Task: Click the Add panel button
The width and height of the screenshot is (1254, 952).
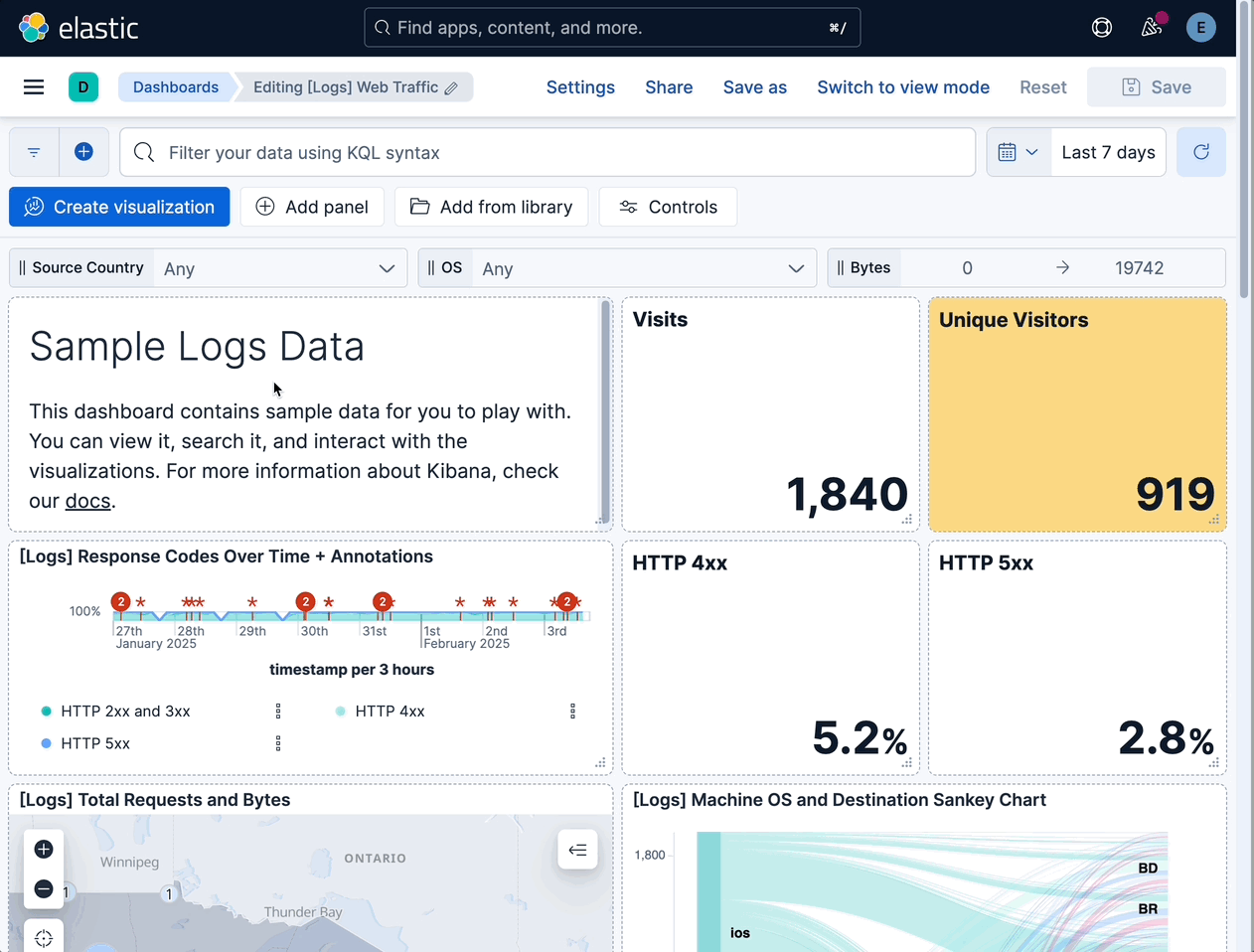Action: tap(312, 207)
